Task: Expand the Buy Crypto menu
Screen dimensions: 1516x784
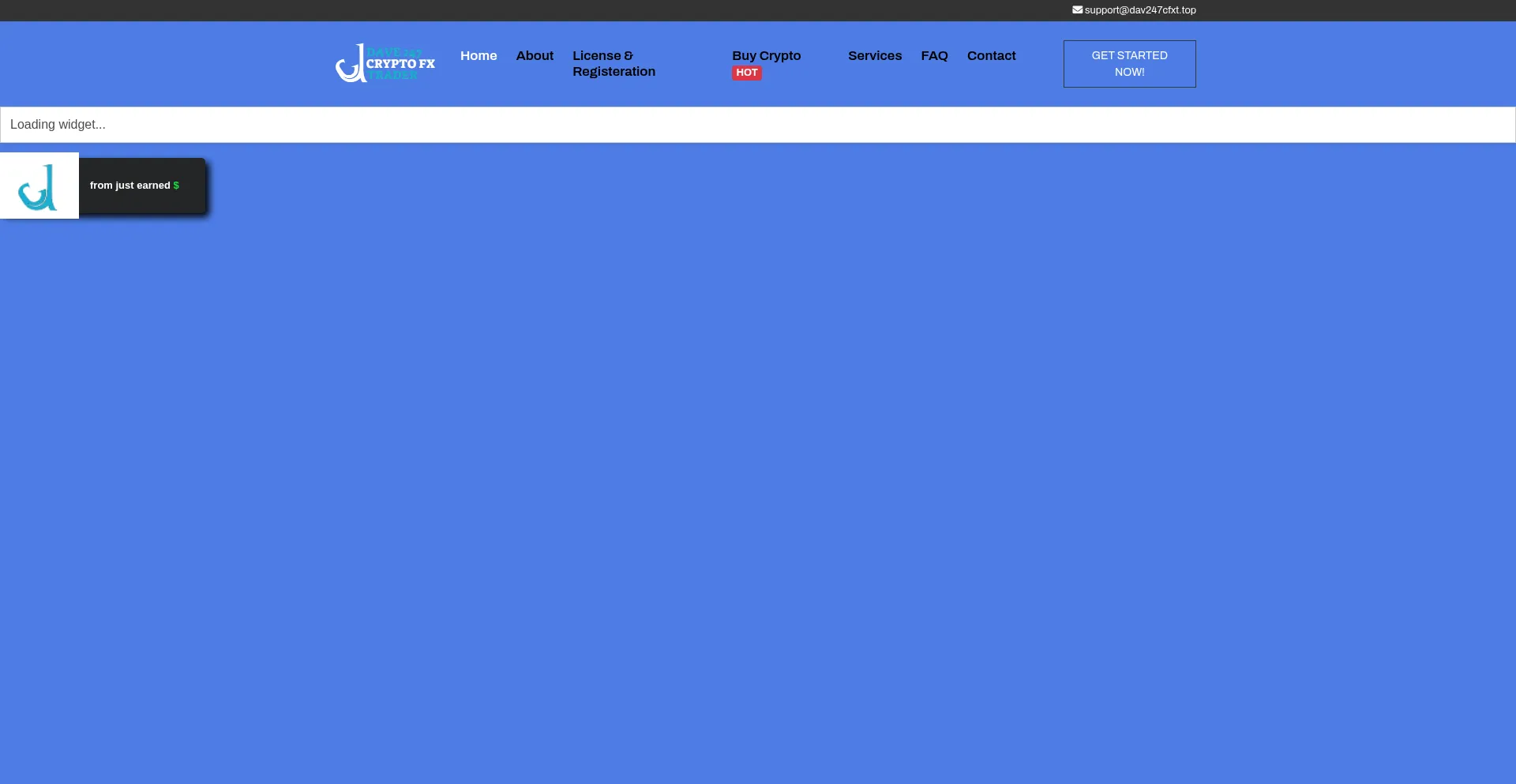Action: pyautogui.click(x=766, y=56)
